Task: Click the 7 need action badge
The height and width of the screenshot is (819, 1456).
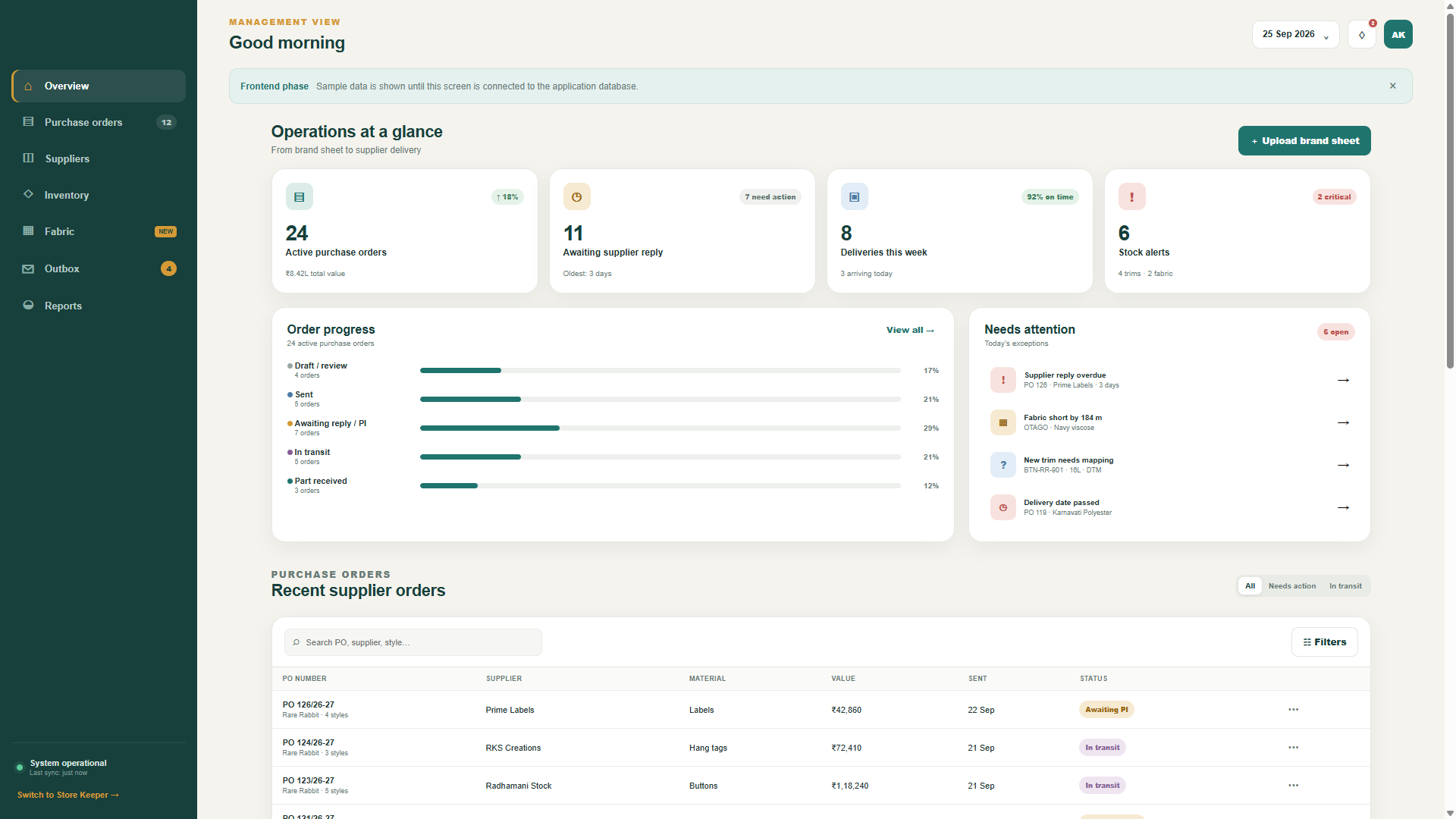Action: point(770,196)
